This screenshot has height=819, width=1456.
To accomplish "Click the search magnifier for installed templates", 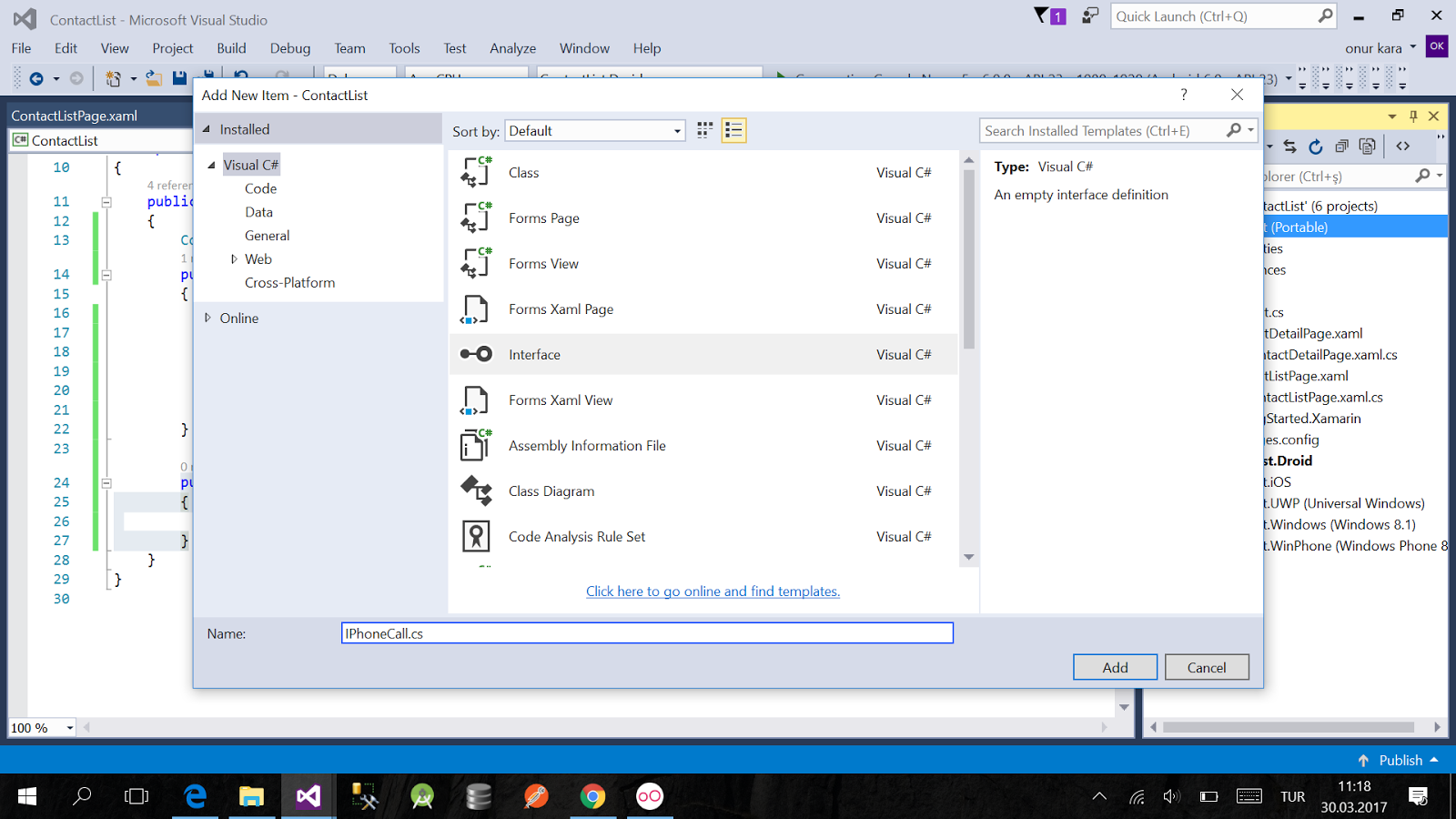I will pos(1233,130).
